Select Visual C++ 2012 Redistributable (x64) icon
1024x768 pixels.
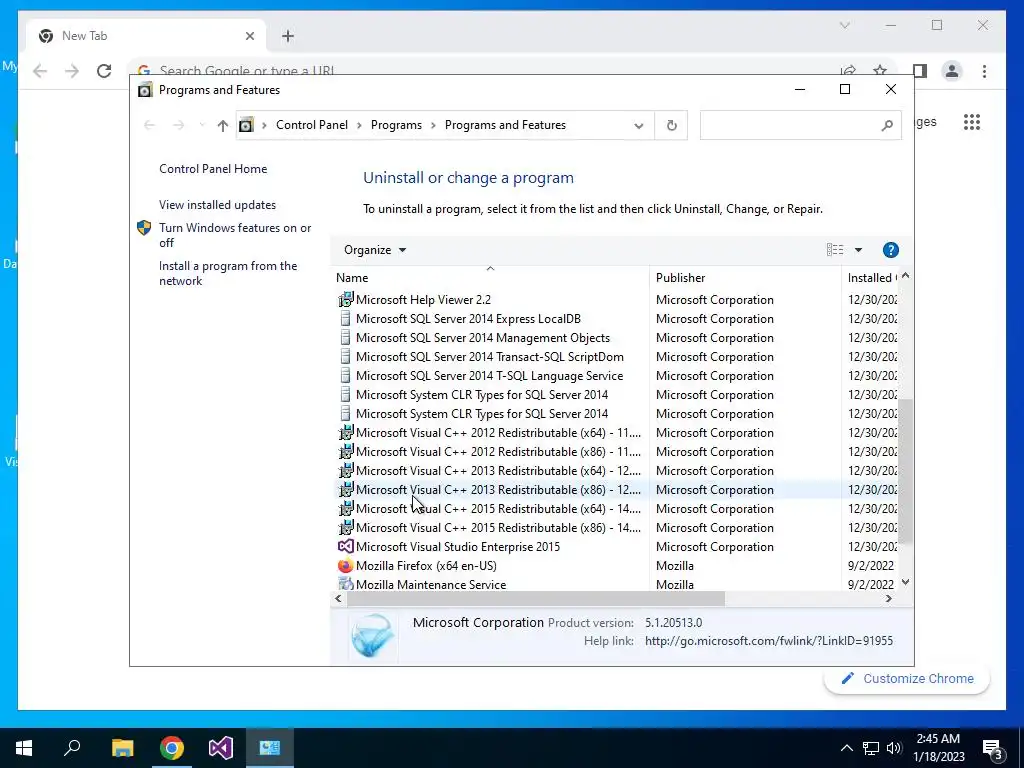point(345,432)
